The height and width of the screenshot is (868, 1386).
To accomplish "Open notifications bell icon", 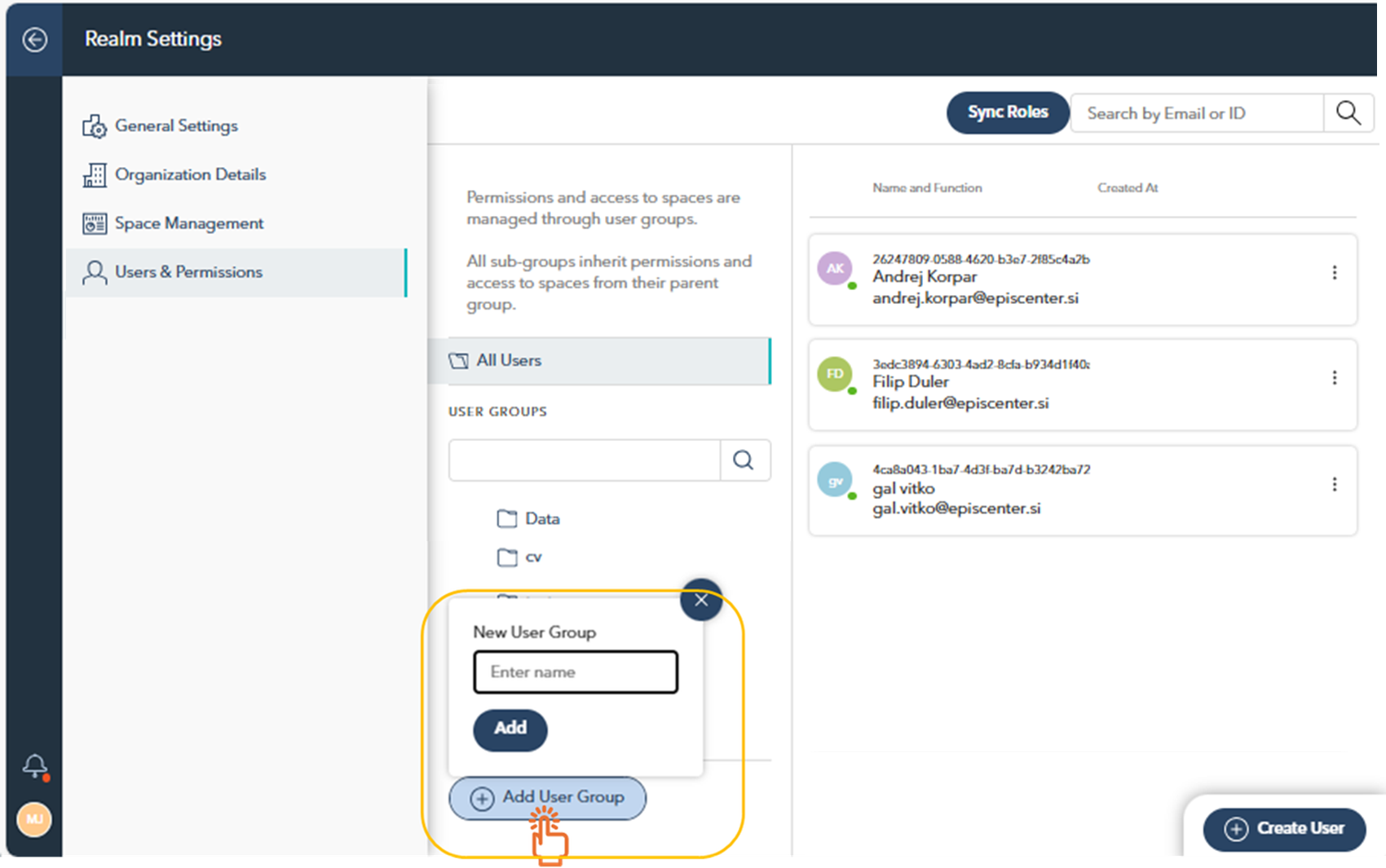I will 35,765.
